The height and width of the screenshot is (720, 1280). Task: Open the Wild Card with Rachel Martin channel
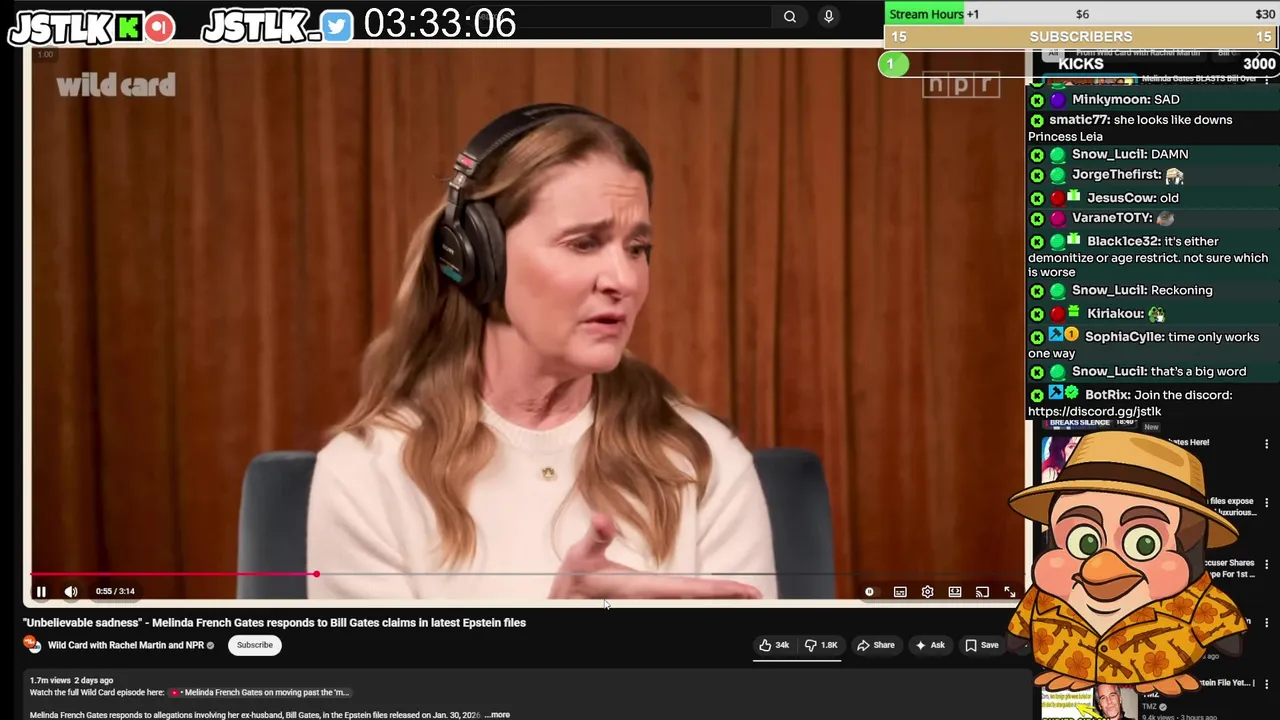click(x=126, y=645)
